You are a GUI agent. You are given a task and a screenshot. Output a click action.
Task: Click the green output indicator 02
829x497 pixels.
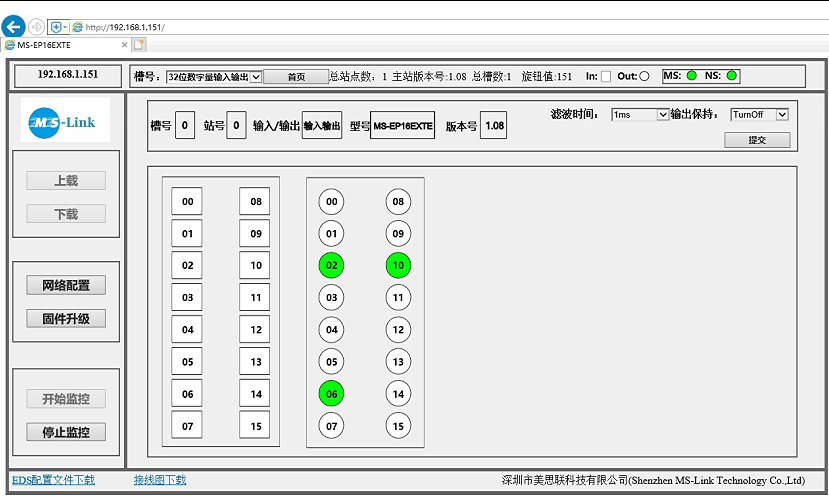331,265
